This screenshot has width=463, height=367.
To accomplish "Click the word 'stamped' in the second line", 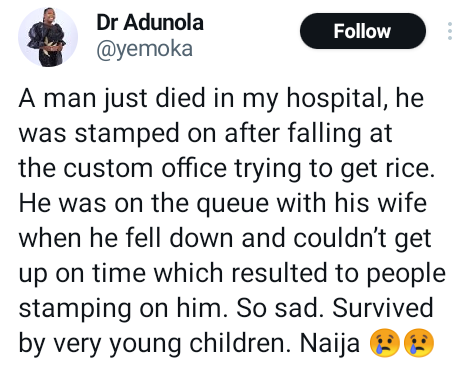I will tap(127, 134).
